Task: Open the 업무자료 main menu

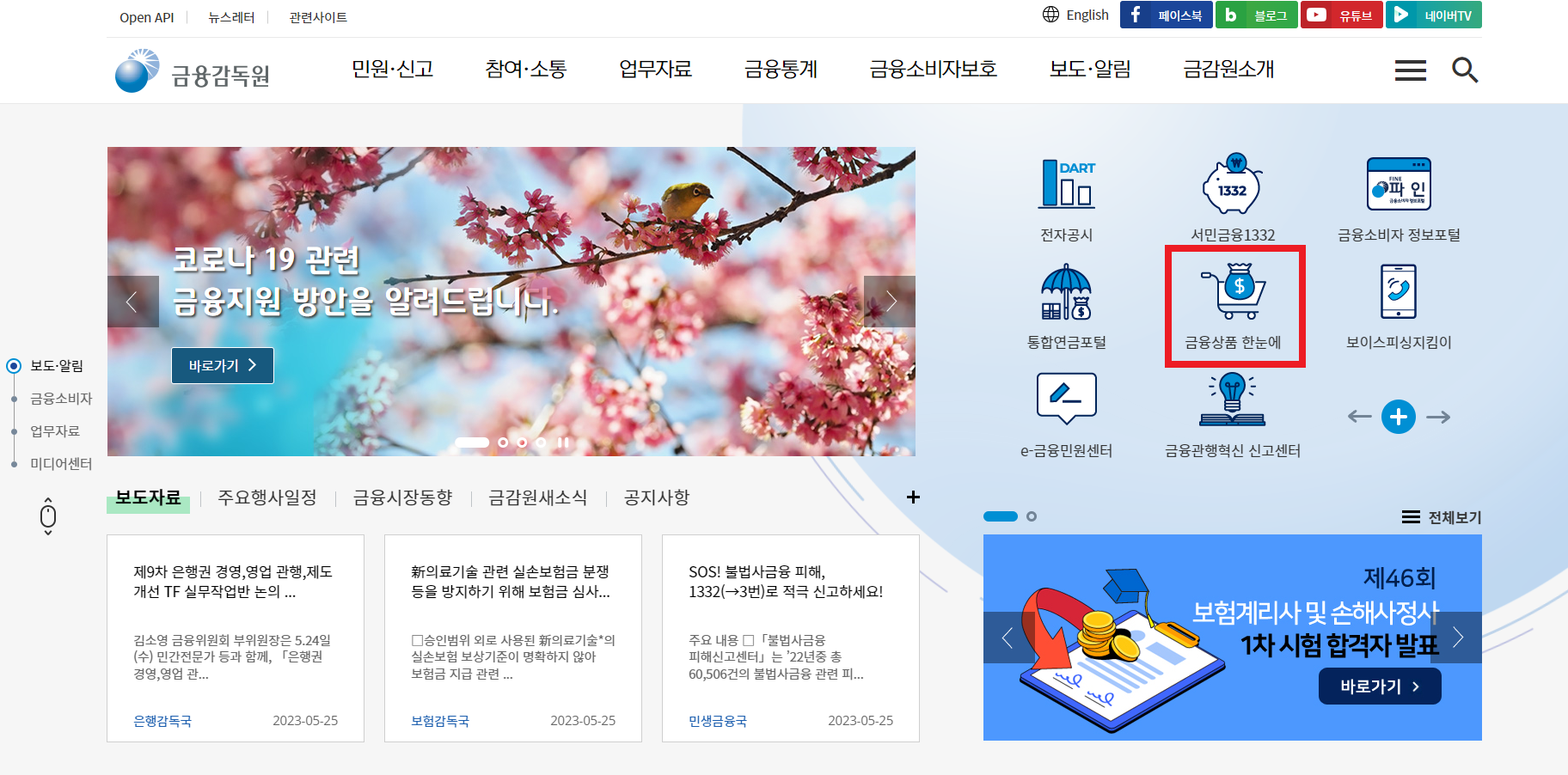Action: coord(655,70)
